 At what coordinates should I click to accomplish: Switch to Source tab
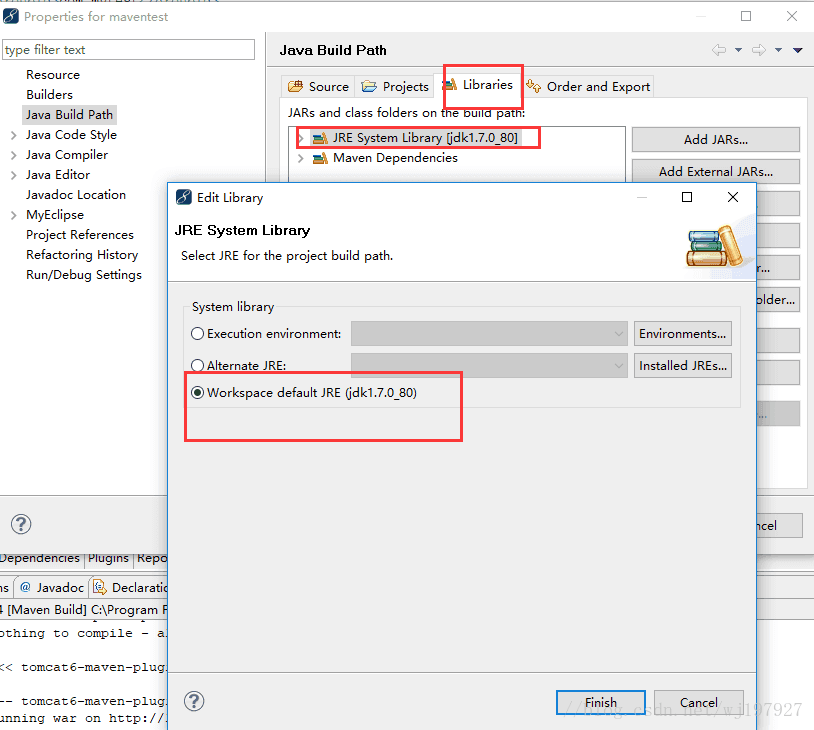pyautogui.click(x=318, y=86)
